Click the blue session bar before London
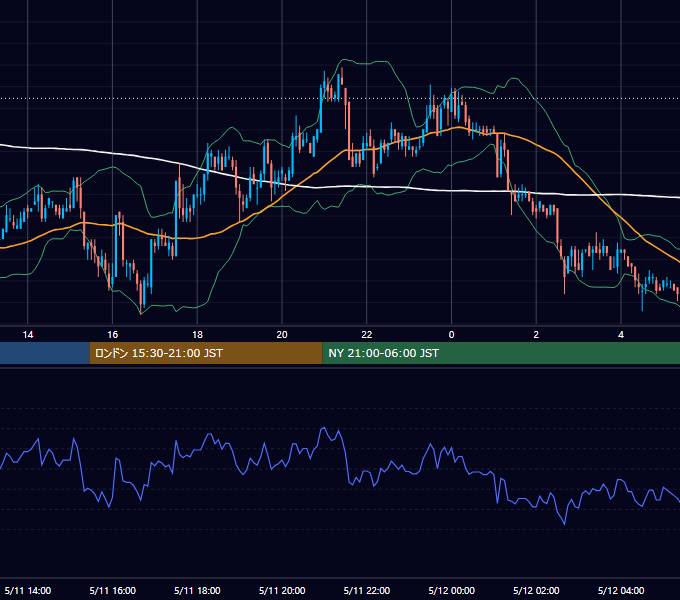Viewport: 680px width, 600px height. pyautogui.click(x=45, y=353)
